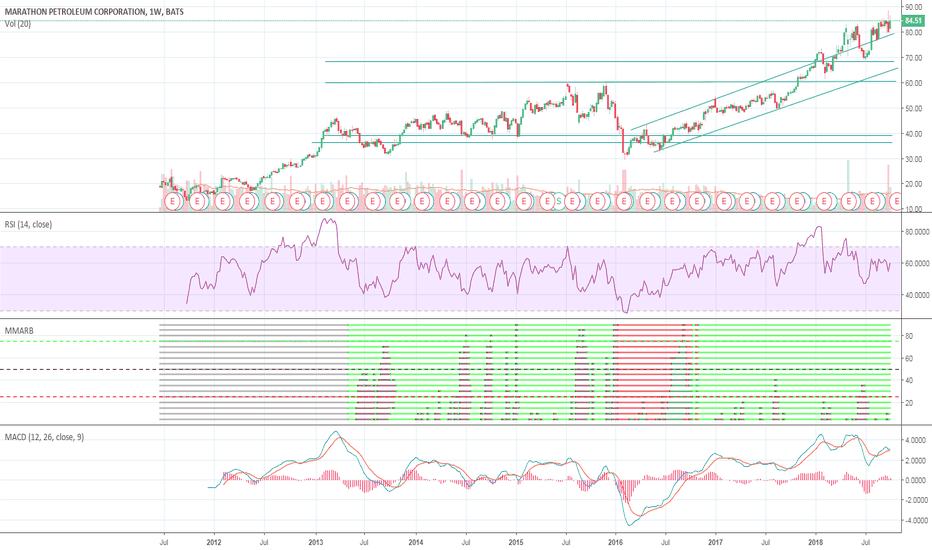Click the 0.0000 label on MACD axis
932x550 pixels.
point(915,480)
